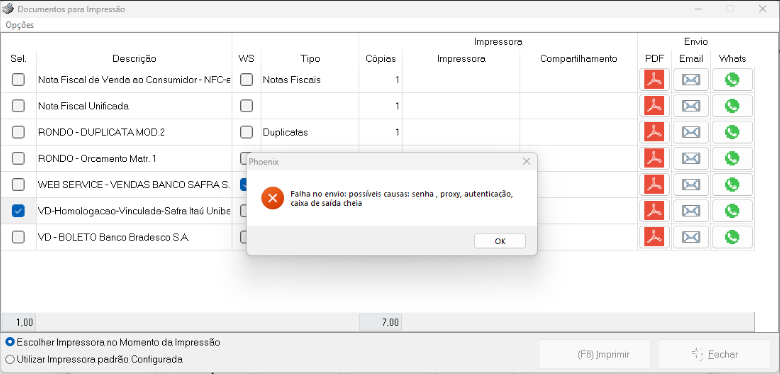Send RONDO - Orcamento Matr. 1 via WhatsApp
This screenshot has width=780, height=374.
pos(732,159)
